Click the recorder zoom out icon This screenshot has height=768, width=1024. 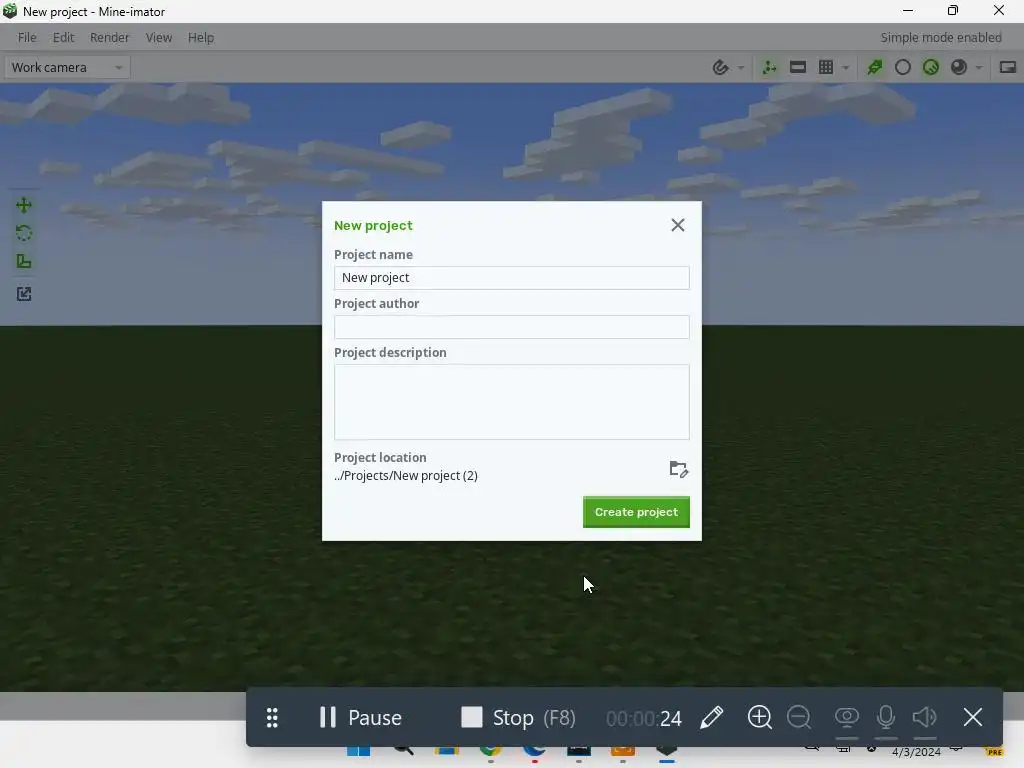point(799,718)
